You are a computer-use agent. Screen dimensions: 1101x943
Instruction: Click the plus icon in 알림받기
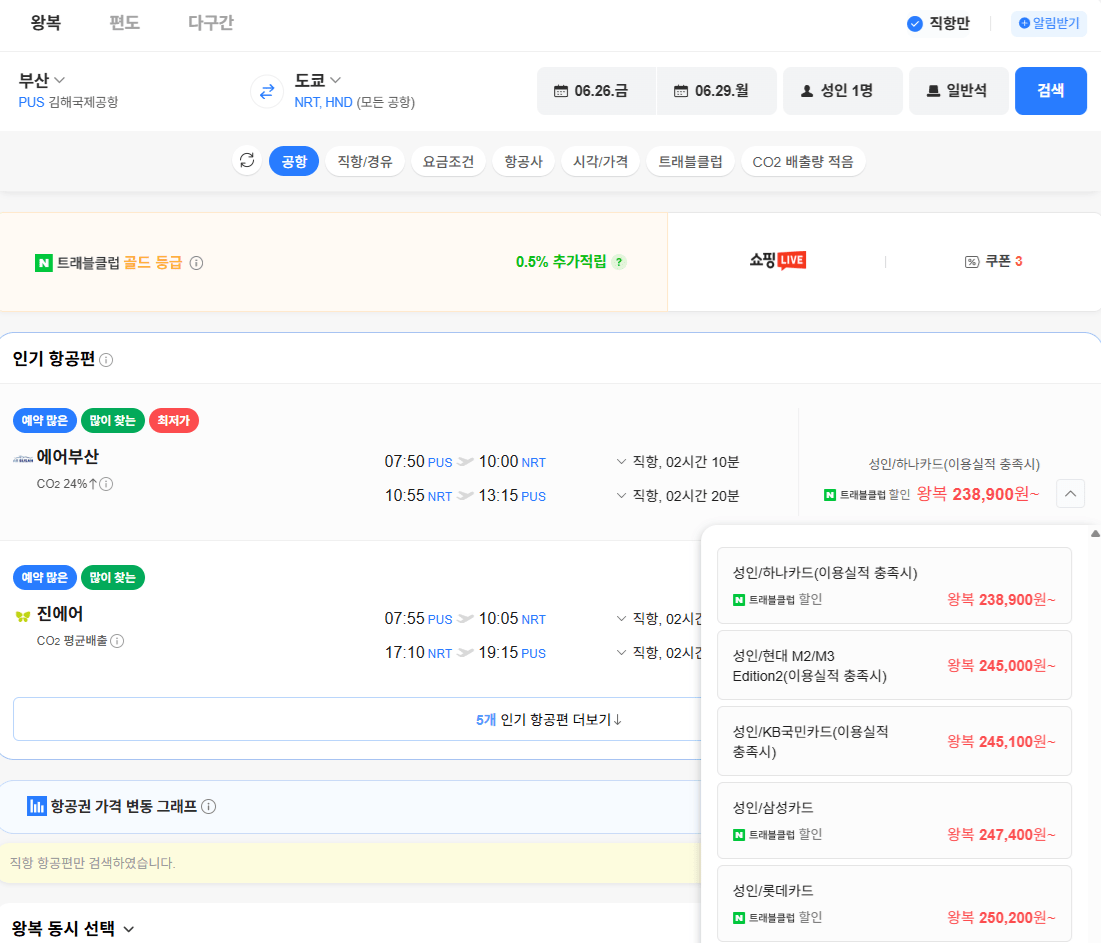click(x=1024, y=23)
